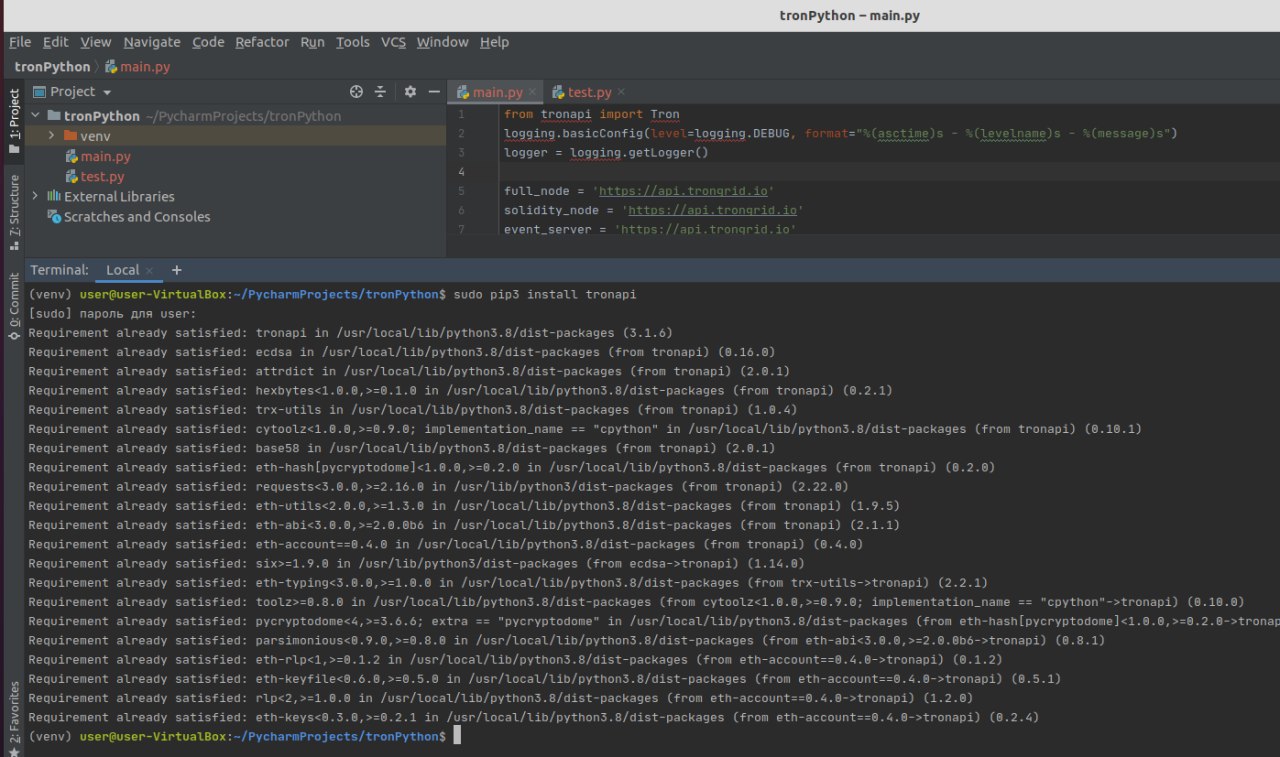
Task: Click the locate/select opened file target icon
Action: point(356,91)
